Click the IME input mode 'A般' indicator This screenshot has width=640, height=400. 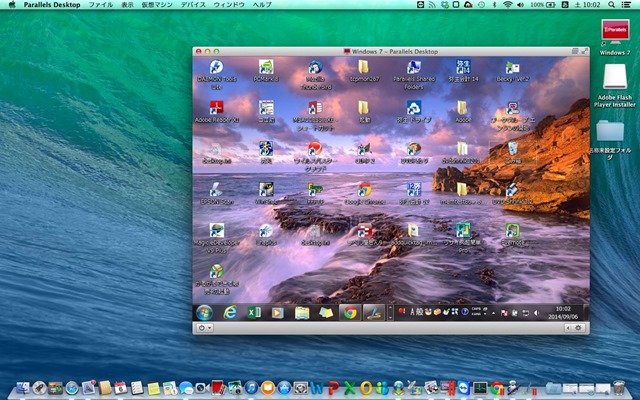416,312
